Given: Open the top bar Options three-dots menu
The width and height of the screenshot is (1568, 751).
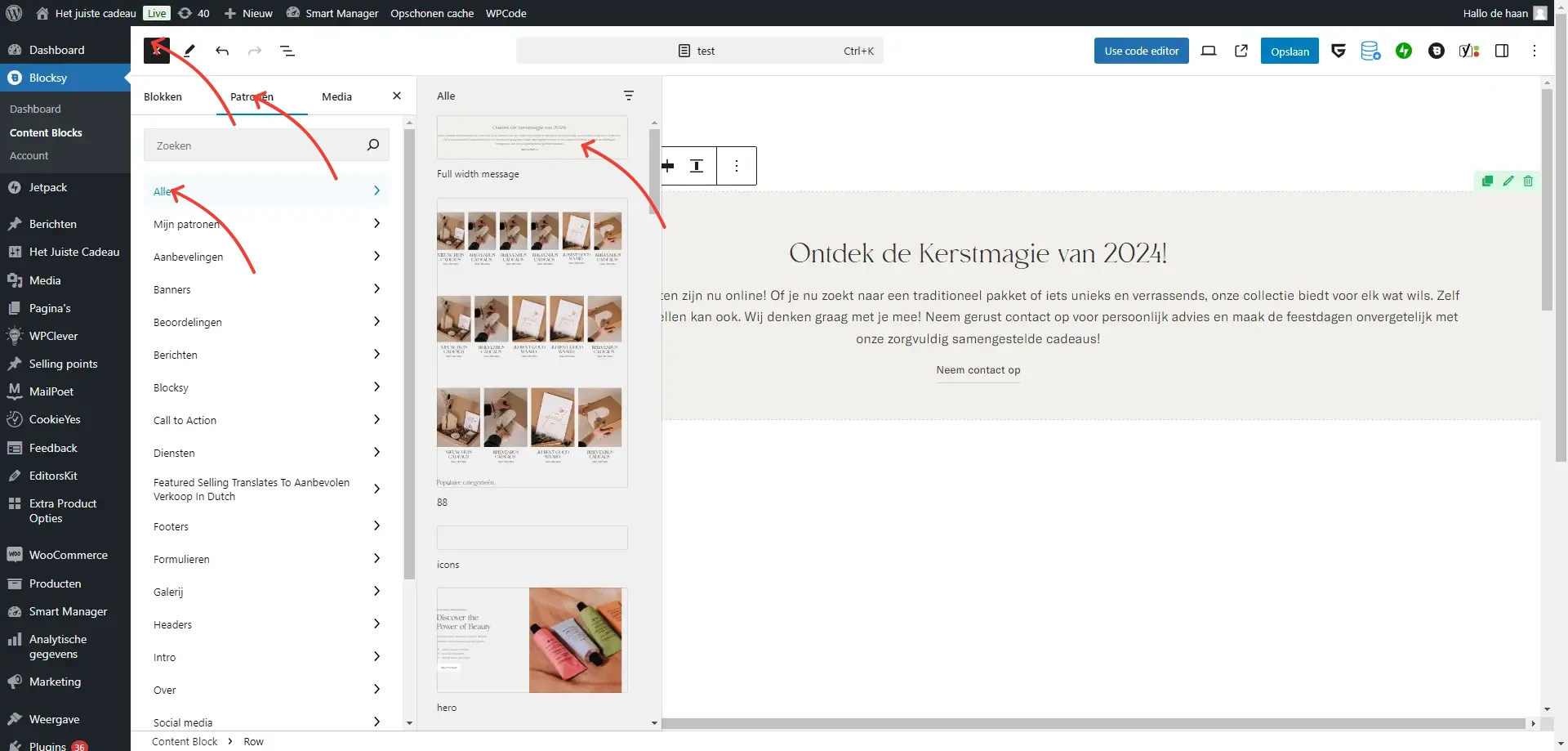Looking at the screenshot, I should tap(1534, 51).
